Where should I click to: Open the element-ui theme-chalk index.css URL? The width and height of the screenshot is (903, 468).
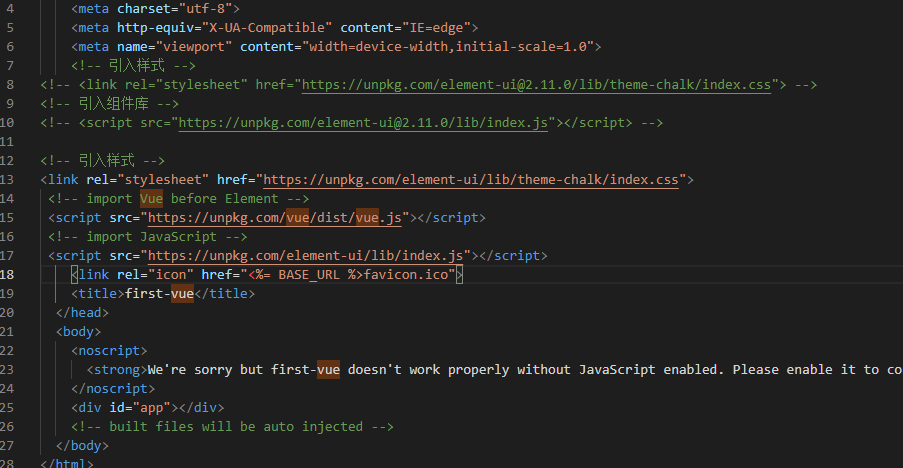click(x=471, y=180)
